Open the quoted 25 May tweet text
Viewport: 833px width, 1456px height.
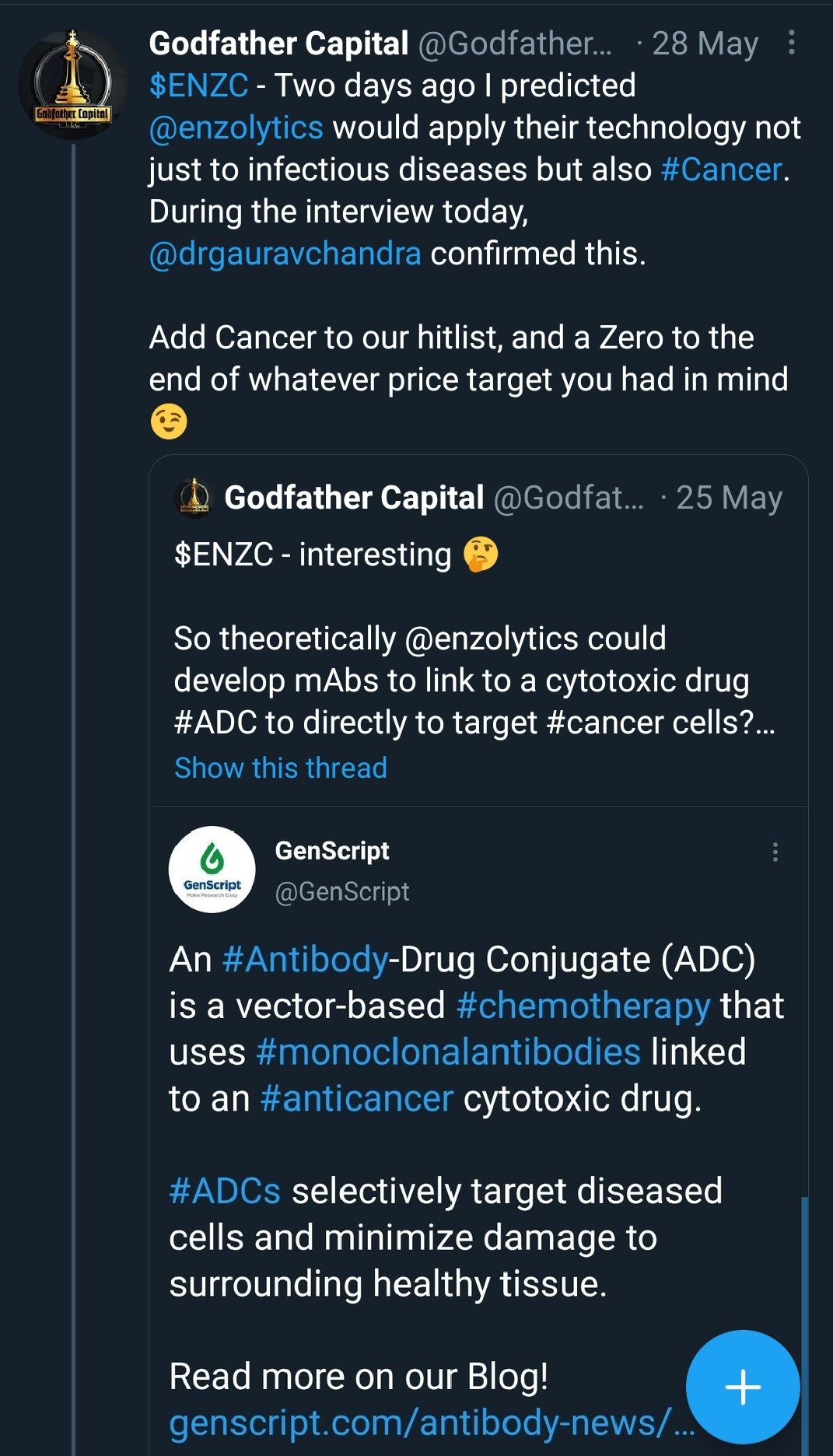[459, 680]
